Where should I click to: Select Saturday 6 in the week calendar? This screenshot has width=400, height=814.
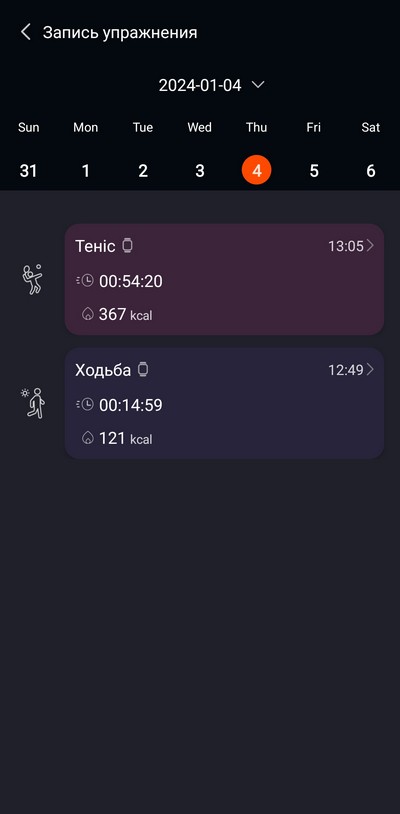click(370, 170)
